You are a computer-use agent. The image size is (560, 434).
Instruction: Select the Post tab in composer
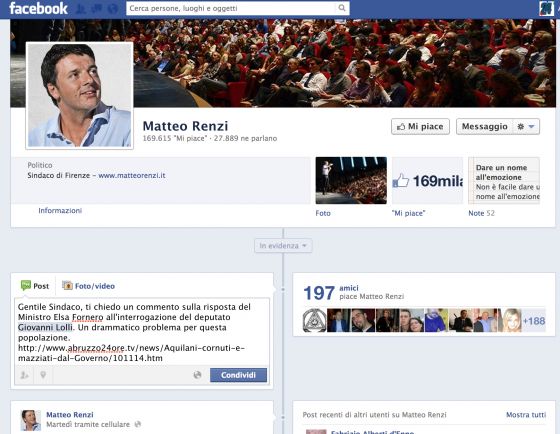coord(35,286)
